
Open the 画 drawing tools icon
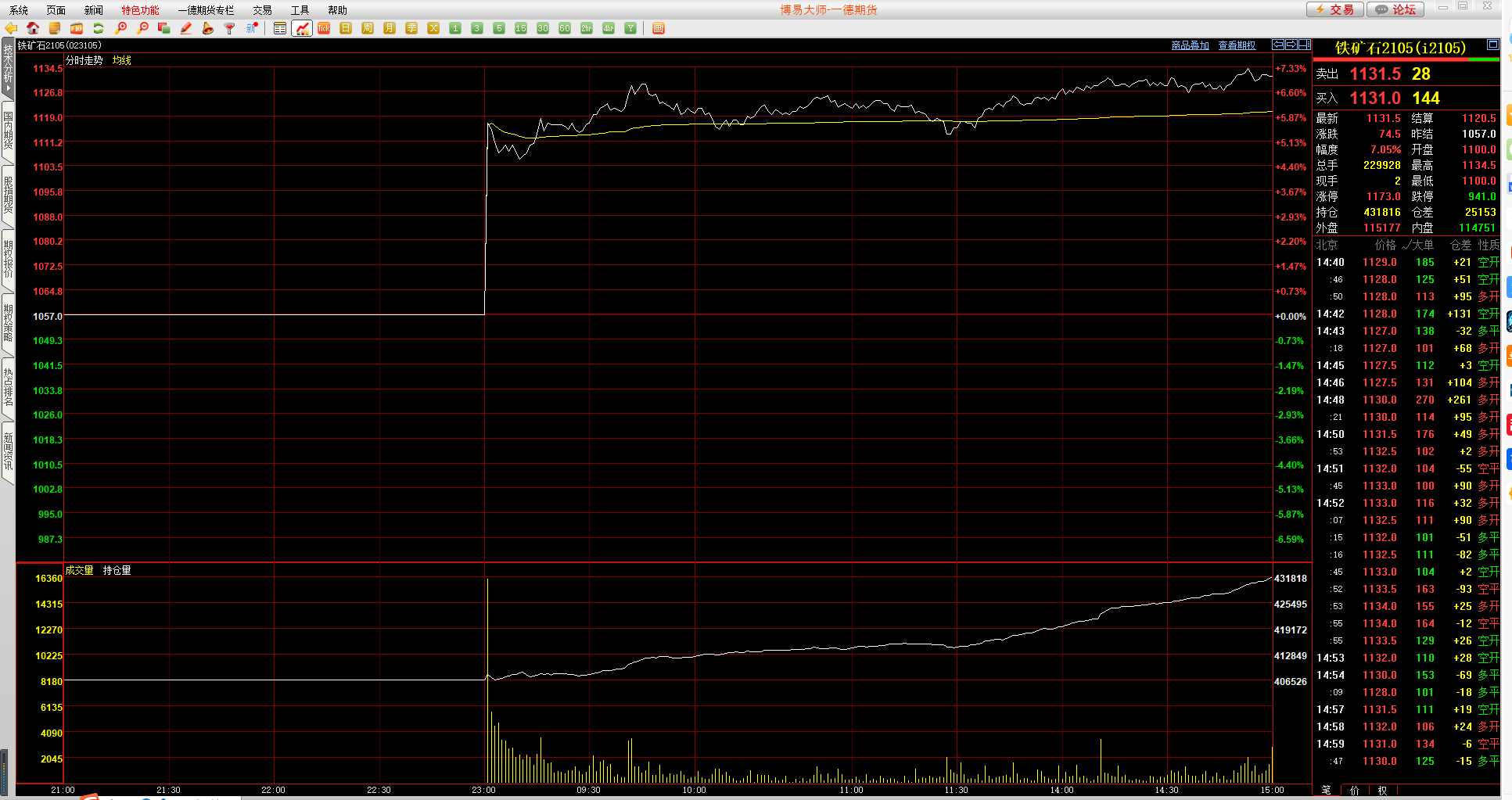pyautogui.click(x=659, y=28)
